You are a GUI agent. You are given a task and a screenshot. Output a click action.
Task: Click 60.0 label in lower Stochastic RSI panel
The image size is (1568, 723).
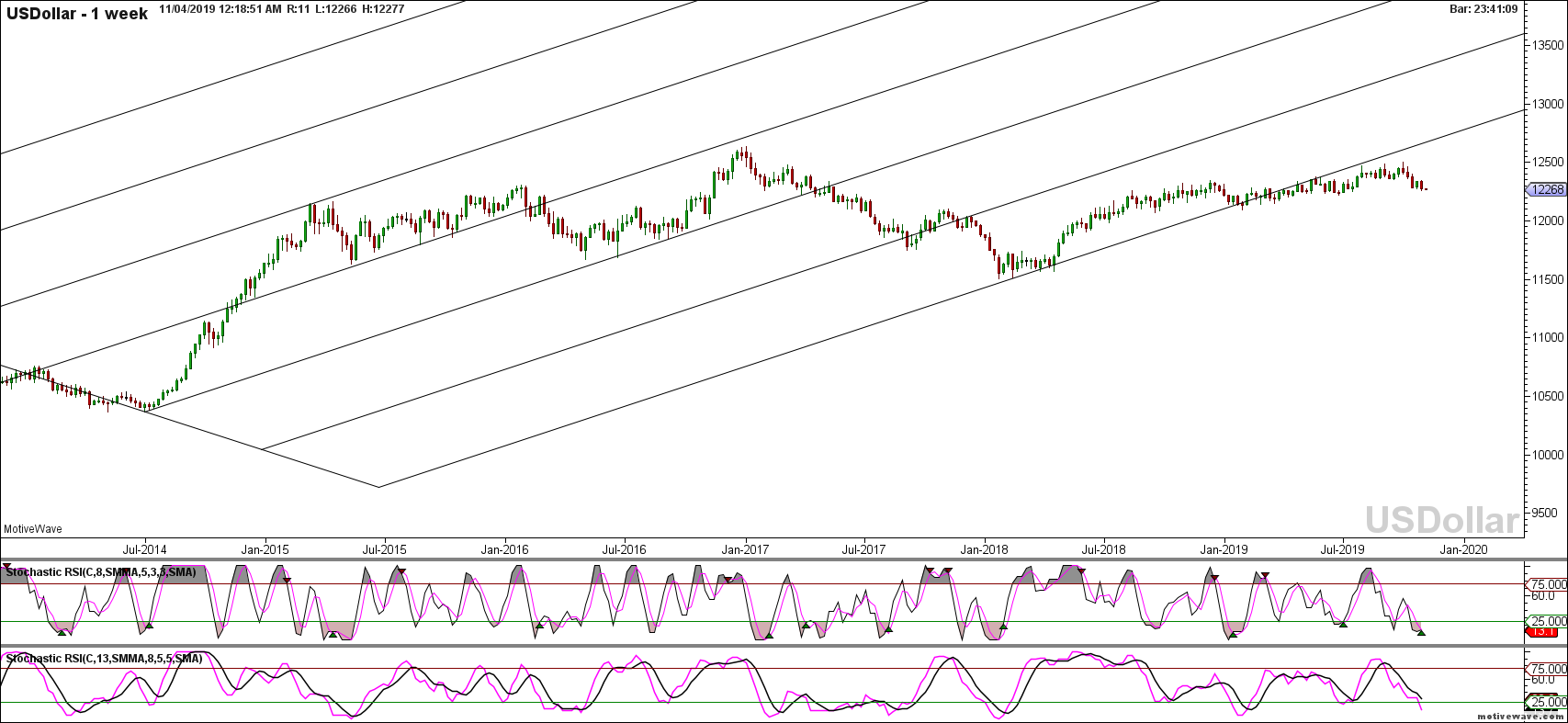(x=1543, y=681)
